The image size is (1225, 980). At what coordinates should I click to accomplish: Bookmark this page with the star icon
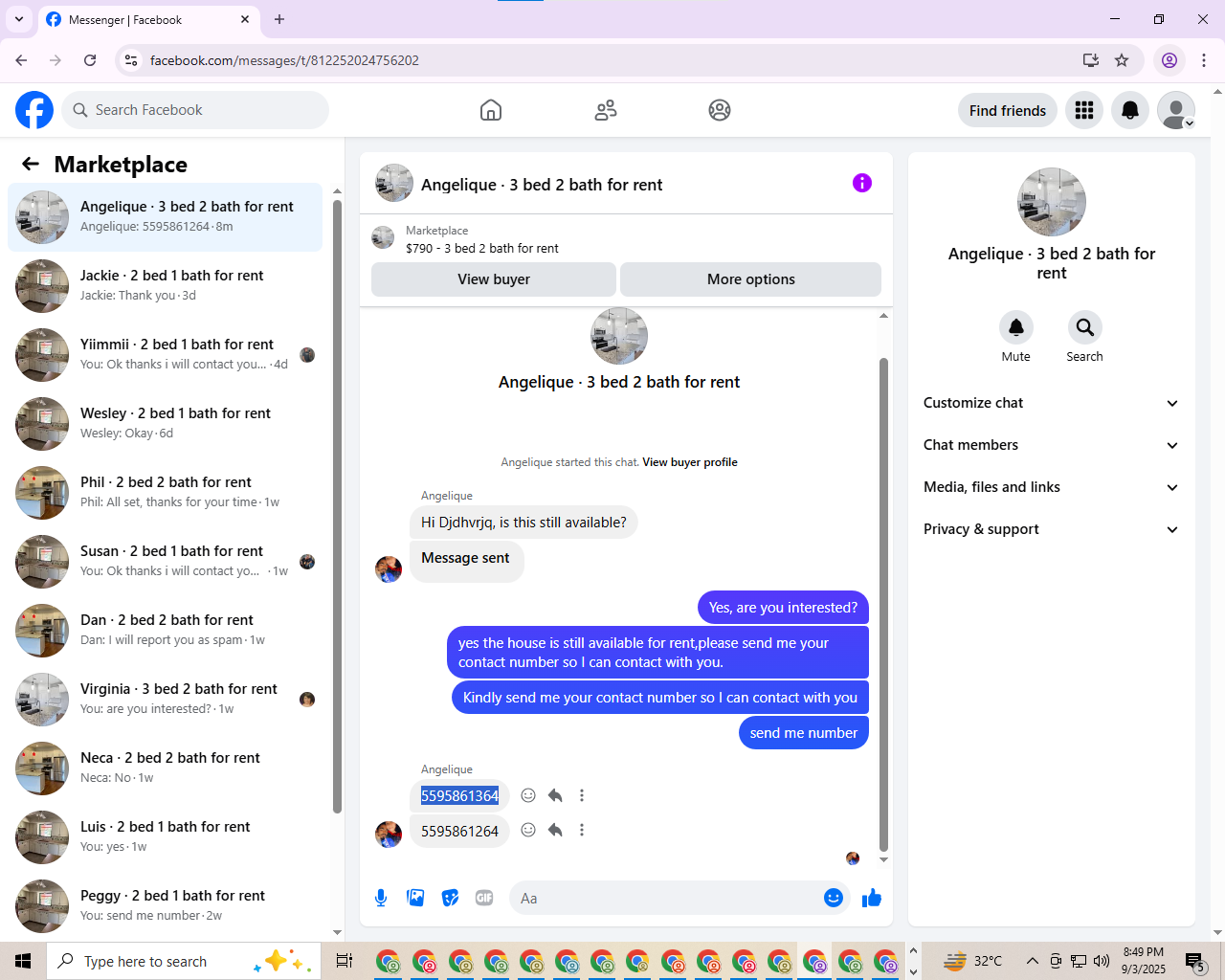point(1122,60)
